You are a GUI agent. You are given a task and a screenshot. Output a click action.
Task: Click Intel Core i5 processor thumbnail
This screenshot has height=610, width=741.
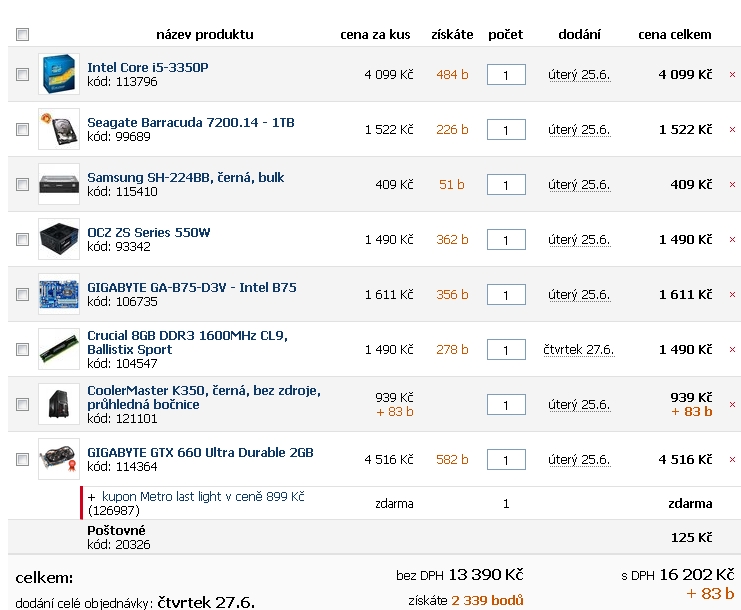click(59, 74)
